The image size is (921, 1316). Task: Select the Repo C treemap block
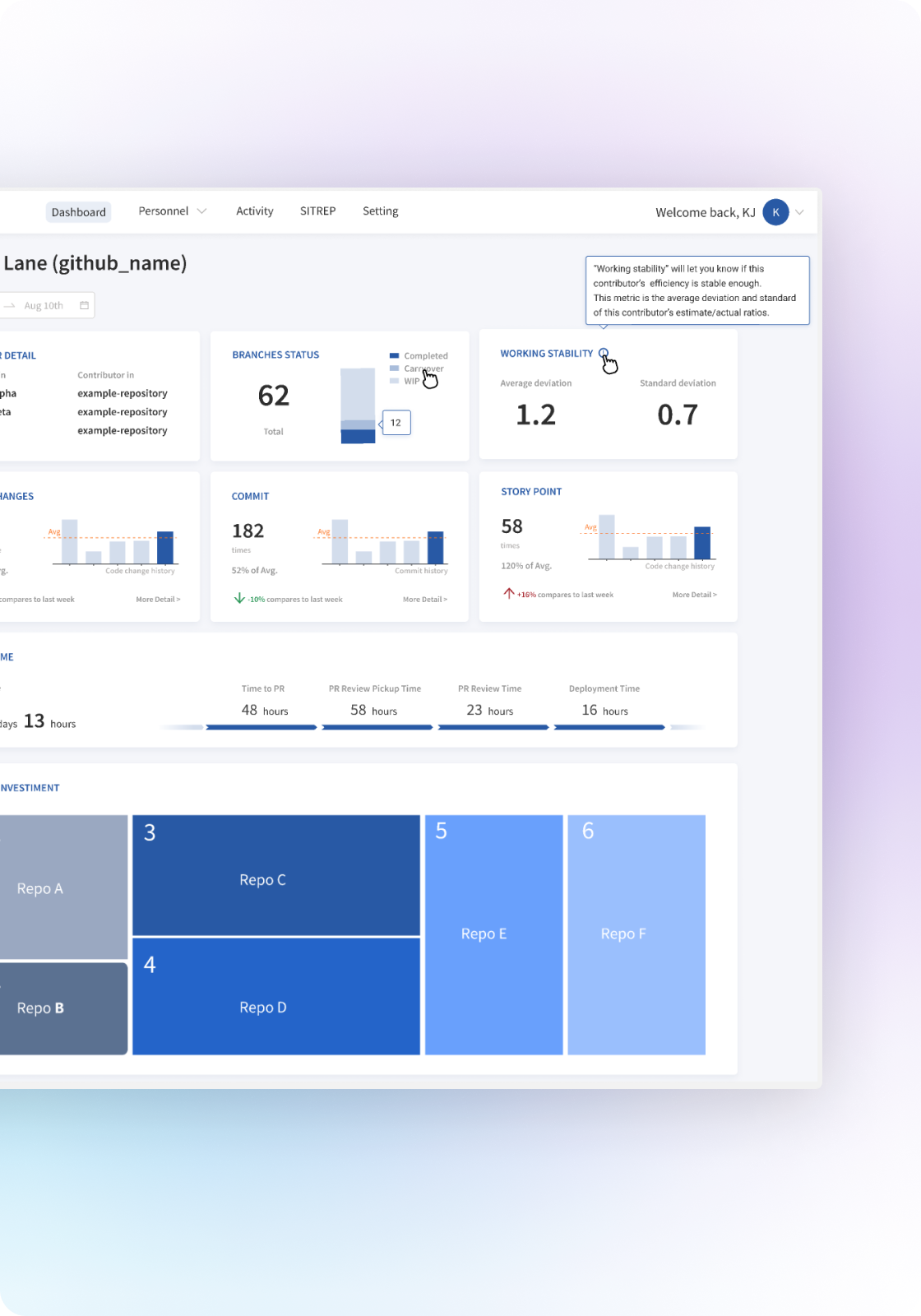coord(275,875)
